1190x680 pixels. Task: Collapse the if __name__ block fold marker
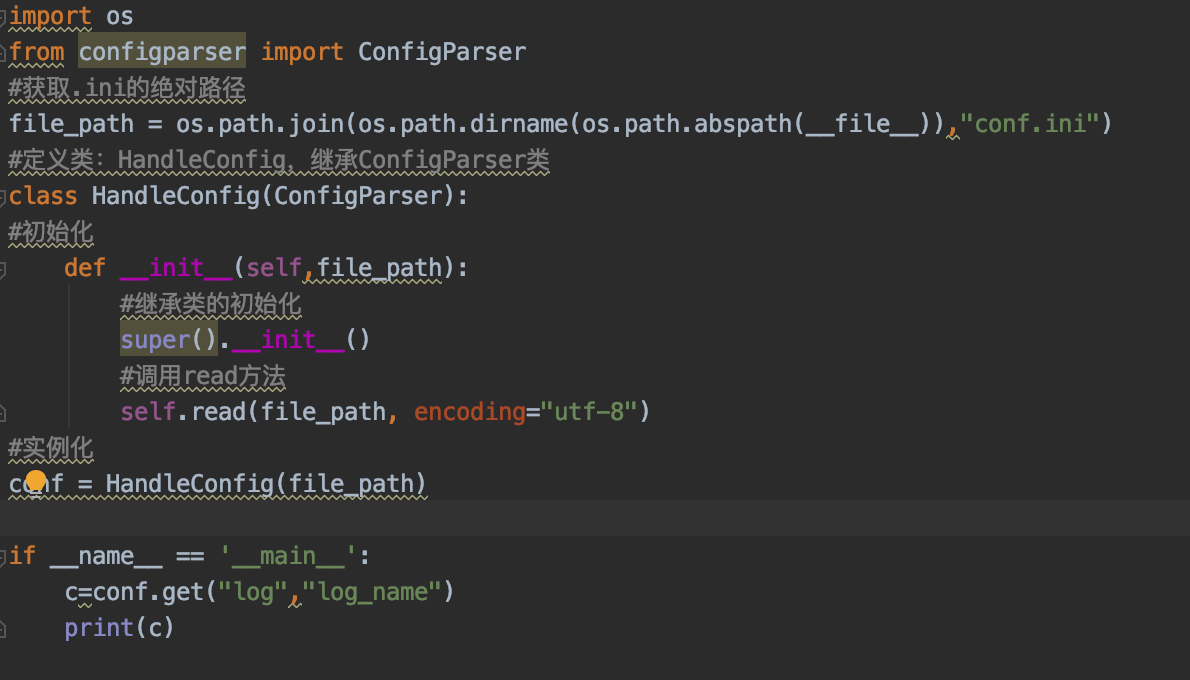(3, 557)
